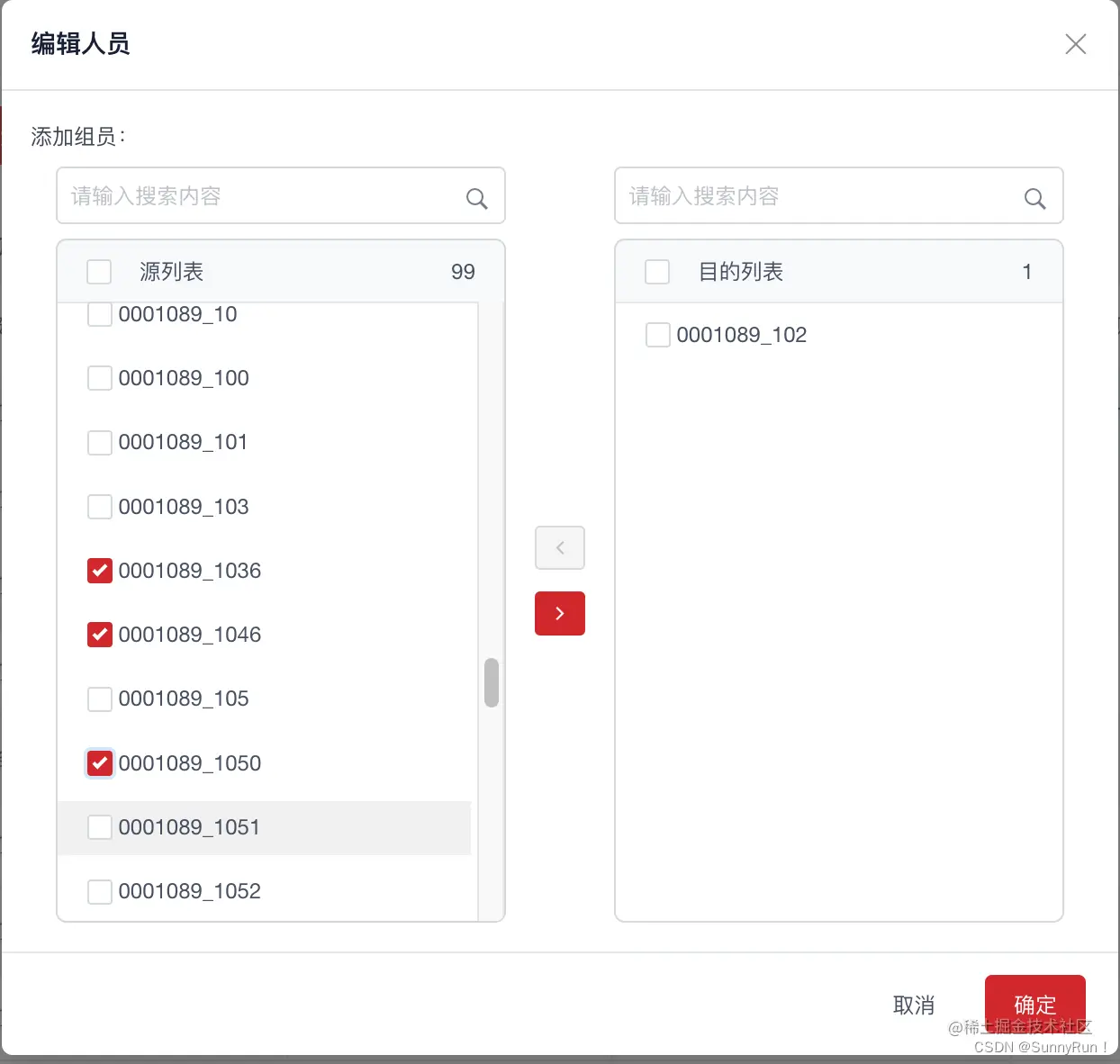Tick the 目的列表 select-all checkbox

pyautogui.click(x=657, y=272)
